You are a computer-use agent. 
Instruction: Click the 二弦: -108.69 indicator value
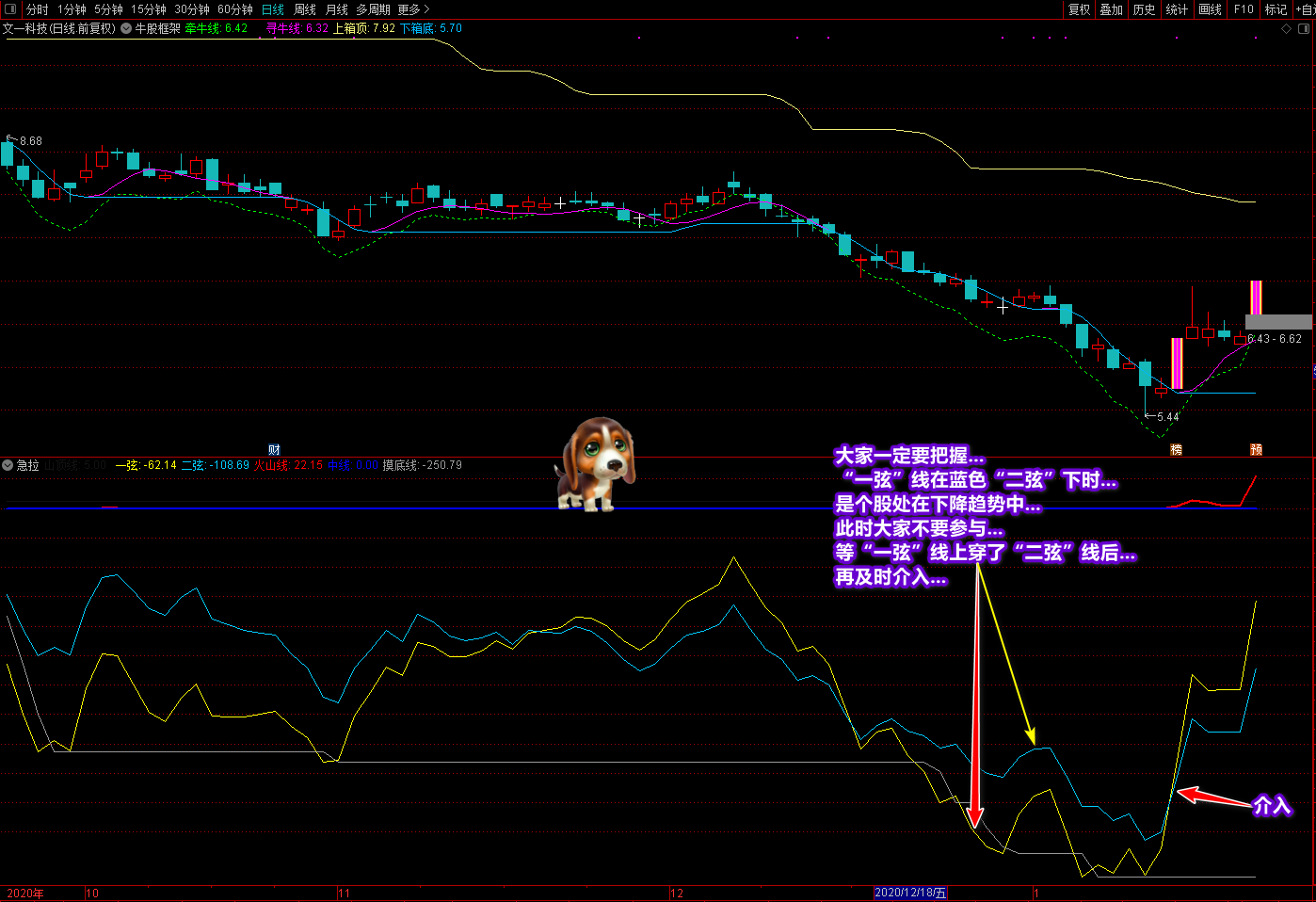(216, 465)
